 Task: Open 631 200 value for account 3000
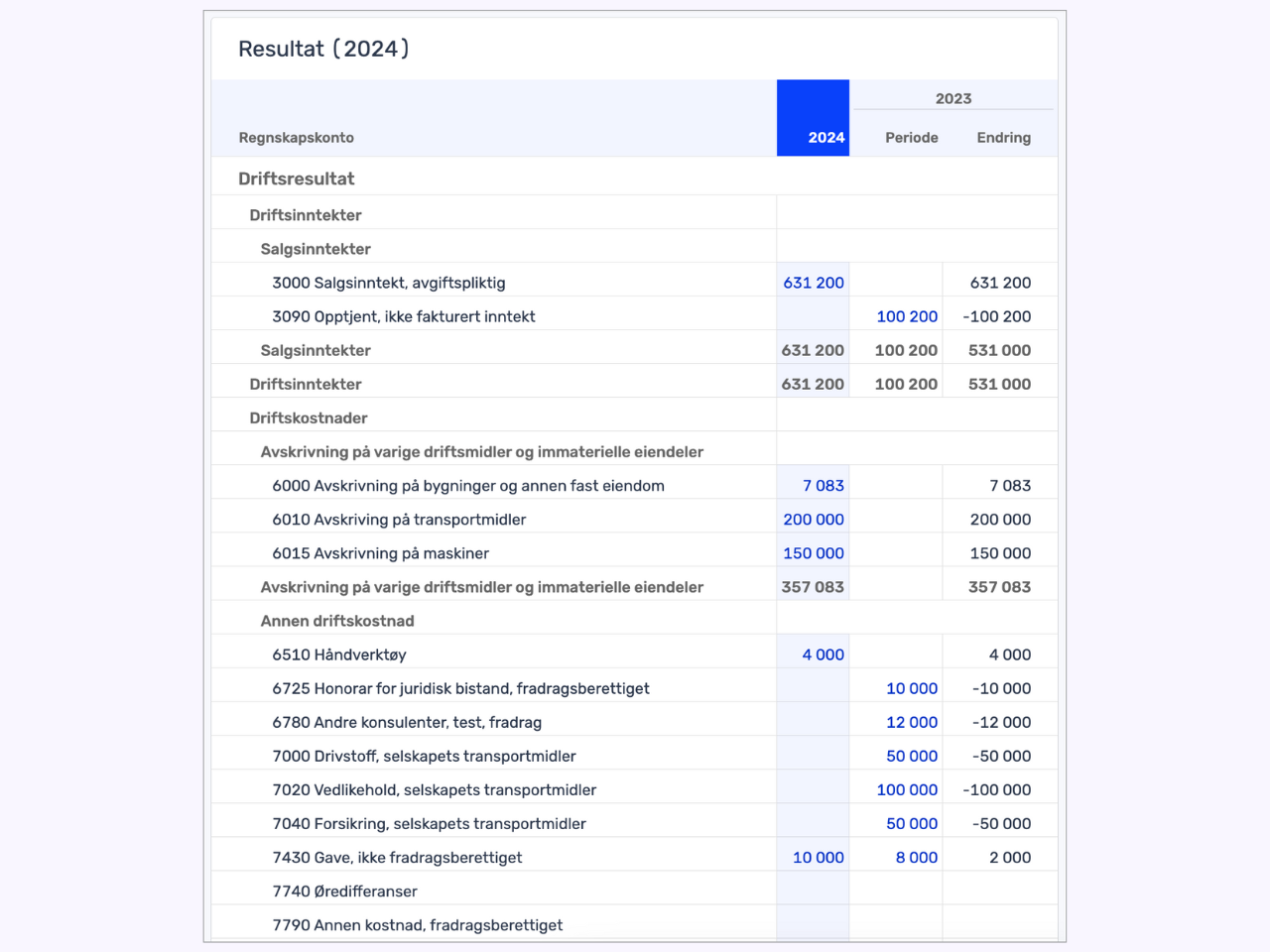point(813,283)
